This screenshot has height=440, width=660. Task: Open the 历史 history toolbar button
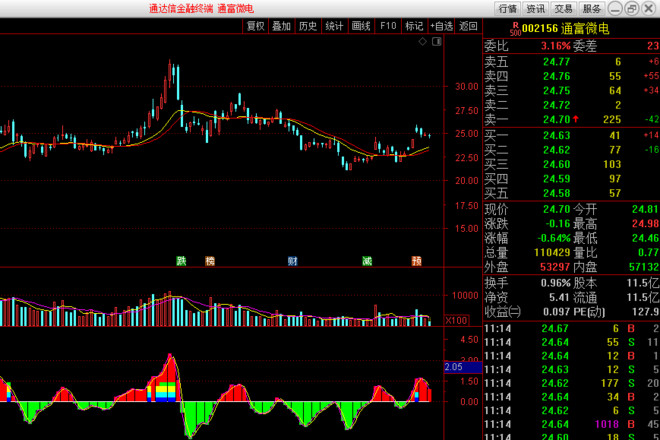coord(308,26)
